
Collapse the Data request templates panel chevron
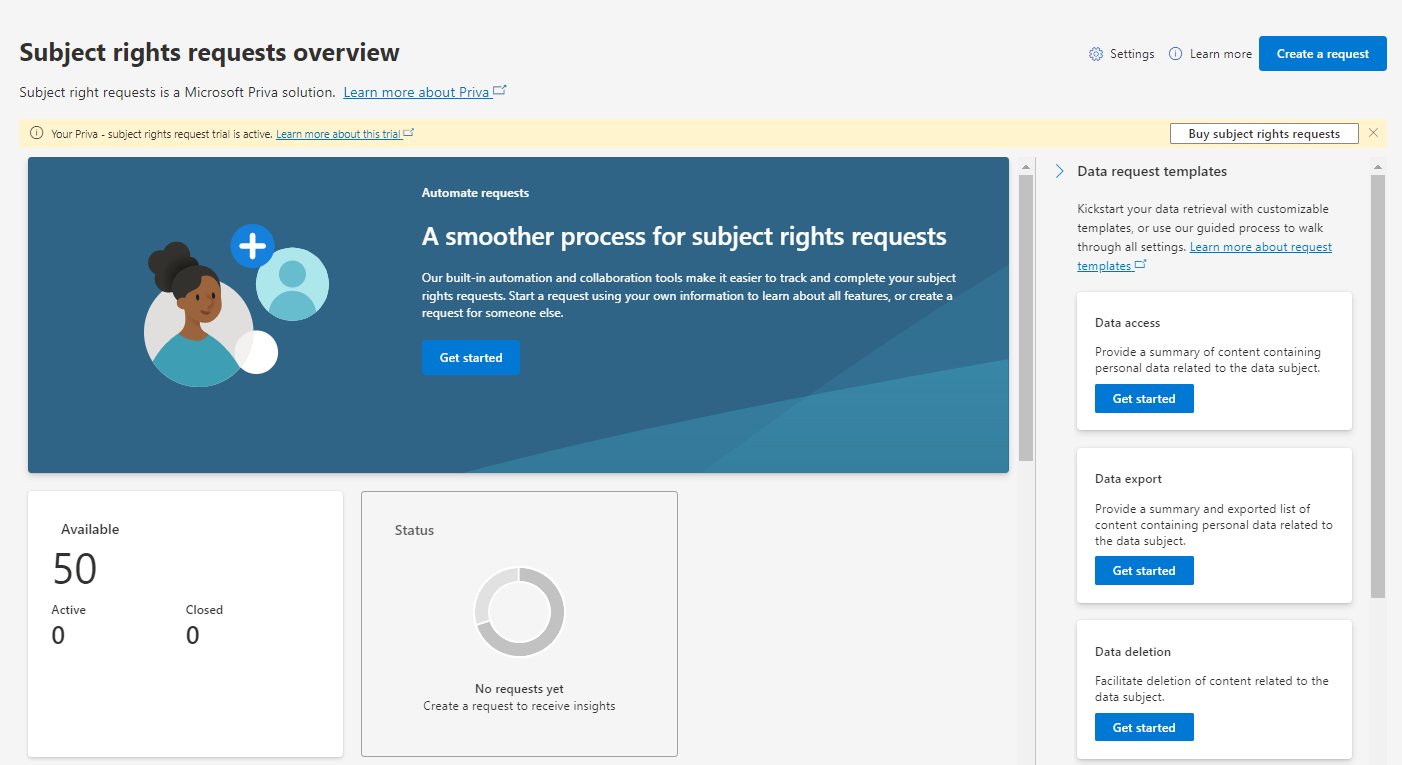click(1059, 172)
